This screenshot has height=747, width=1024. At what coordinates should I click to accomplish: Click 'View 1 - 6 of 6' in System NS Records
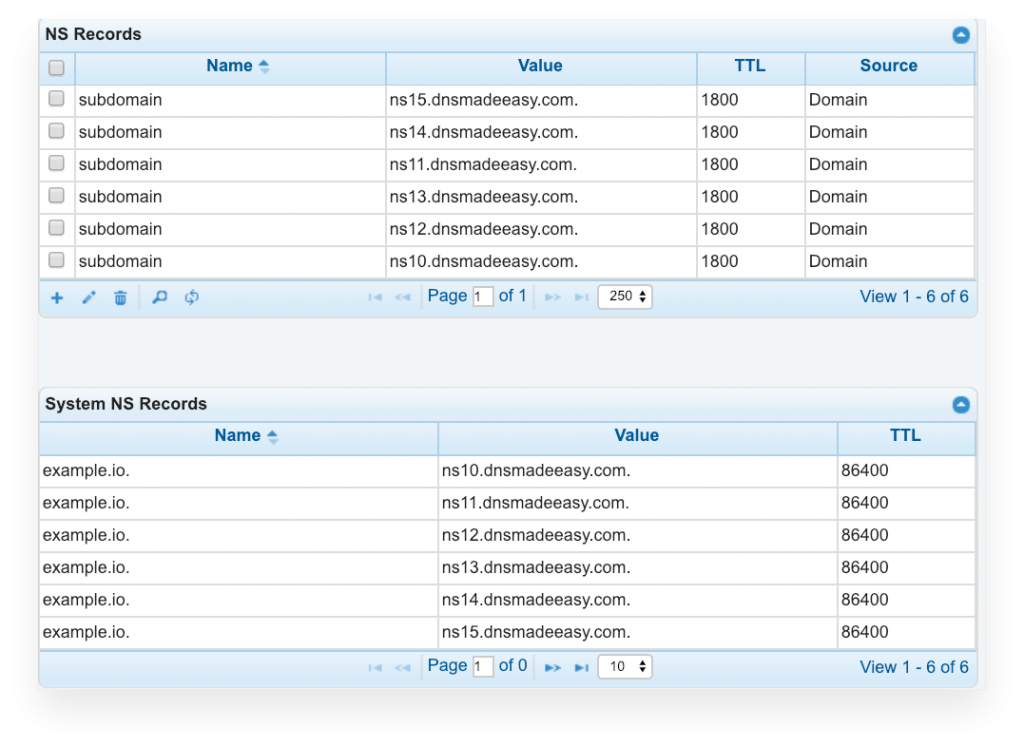(x=914, y=667)
